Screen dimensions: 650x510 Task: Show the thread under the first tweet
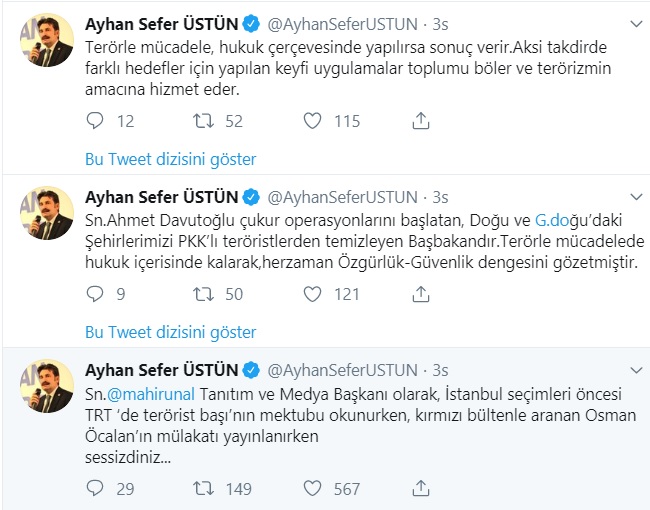click(x=170, y=159)
